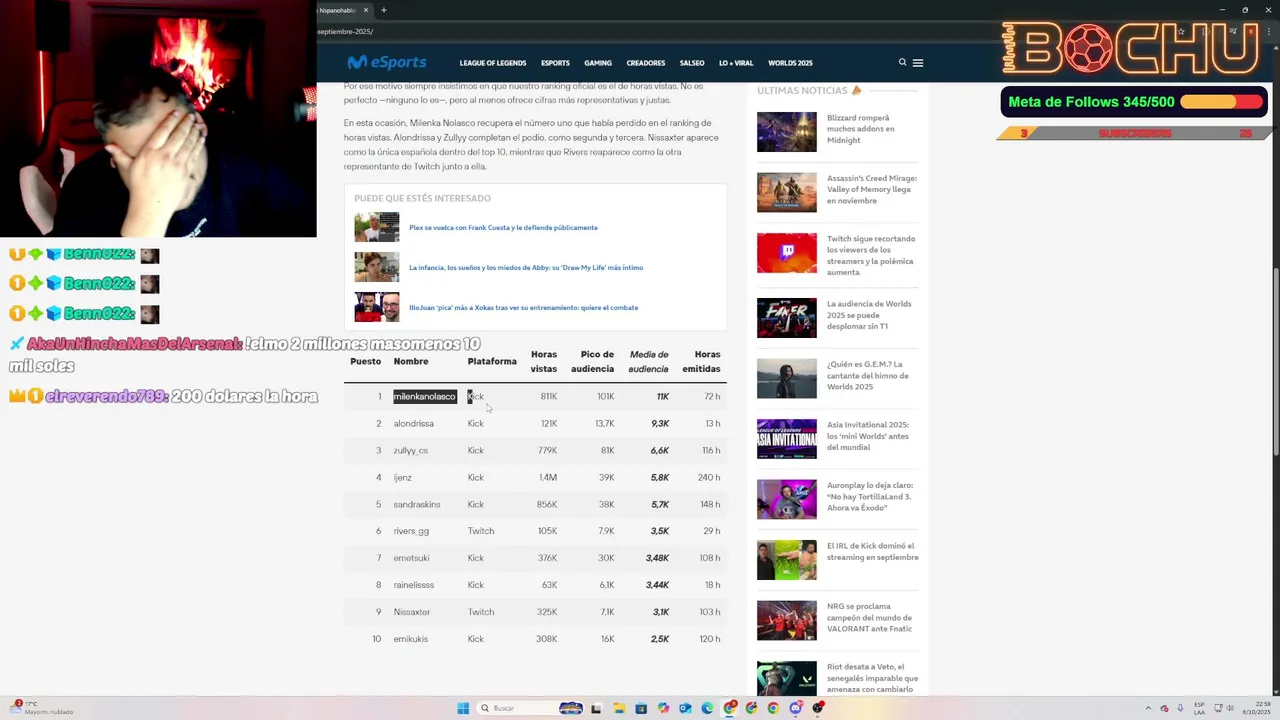Screen dimensions: 1280x720
Task: Open League of Legends menu
Action: pos(492,63)
